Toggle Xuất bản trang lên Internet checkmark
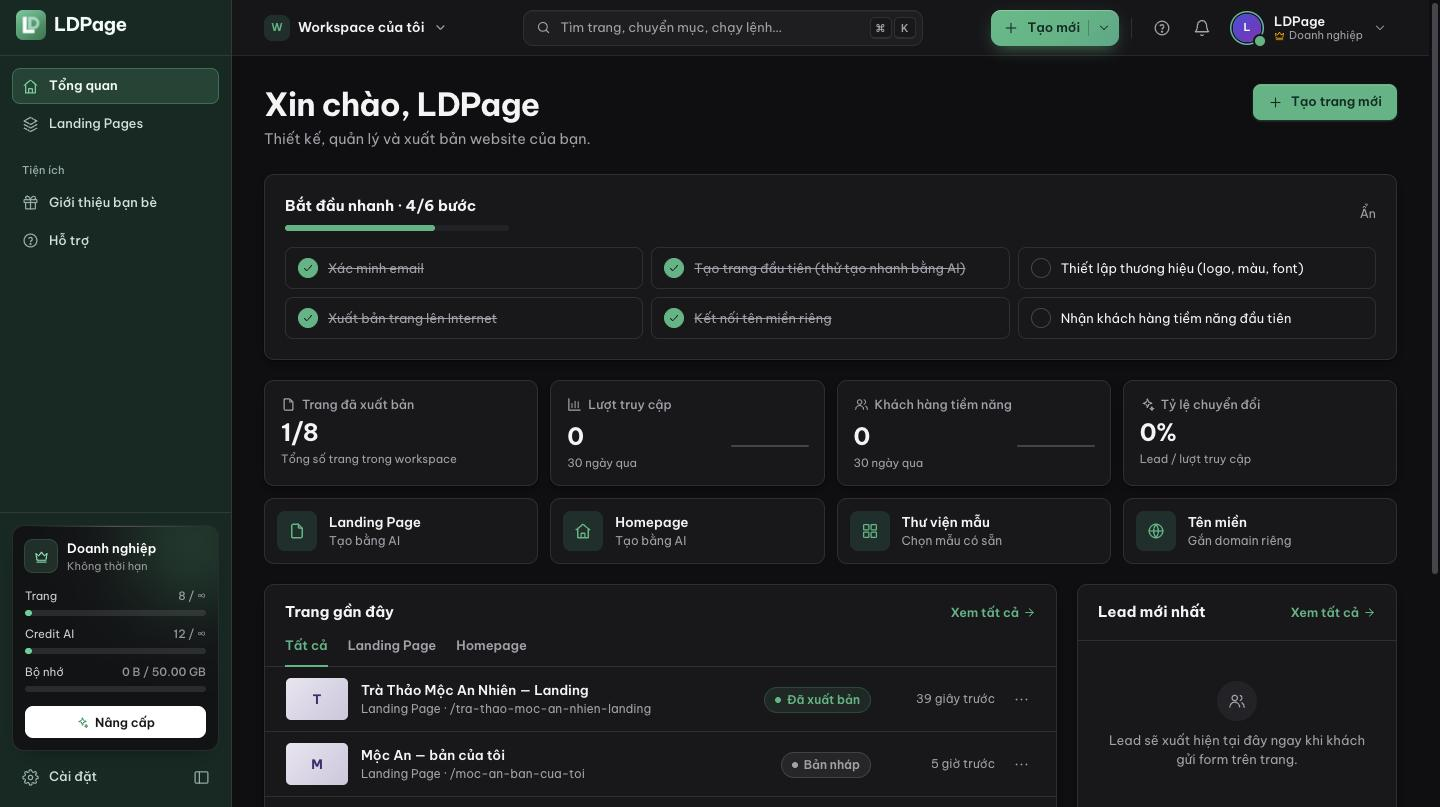This screenshot has width=1440, height=807. pyautogui.click(x=308, y=318)
